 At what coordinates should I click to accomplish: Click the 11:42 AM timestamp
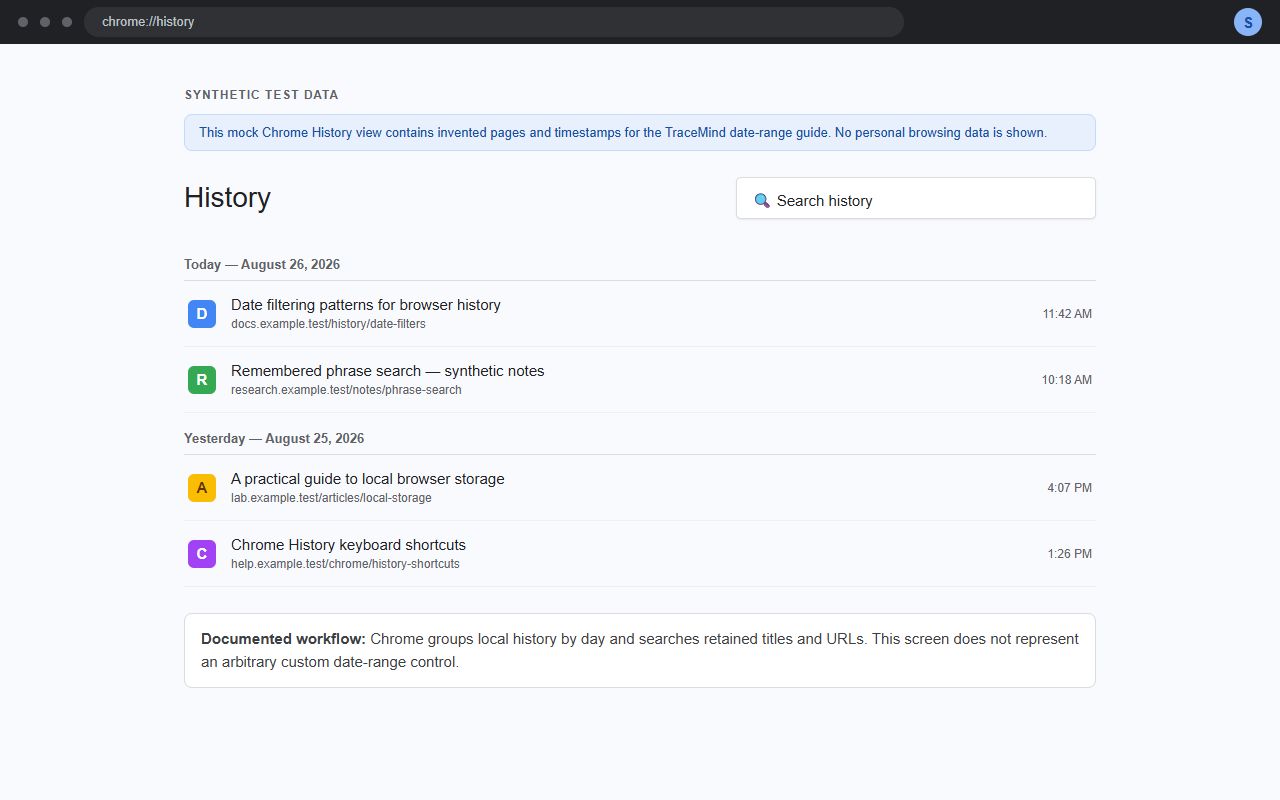coord(1067,314)
